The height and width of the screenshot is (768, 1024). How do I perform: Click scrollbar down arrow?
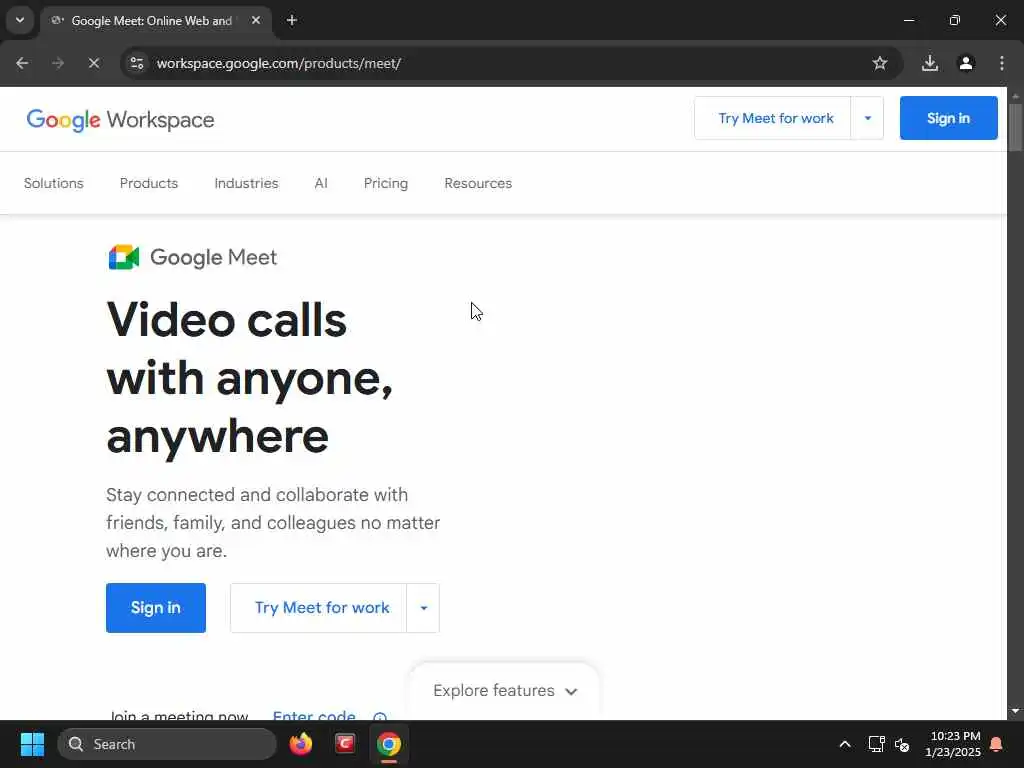[x=1015, y=711]
